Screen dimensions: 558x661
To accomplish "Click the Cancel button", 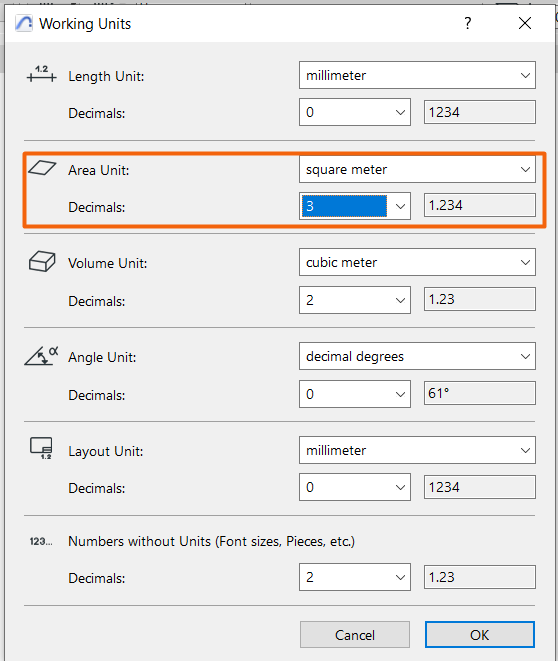I will pyautogui.click(x=354, y=634).
